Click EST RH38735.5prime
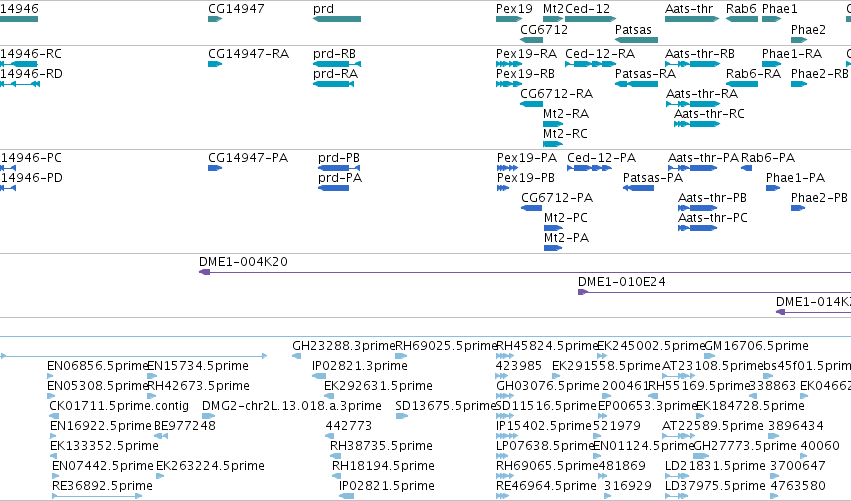The width and height of the screenshot is (851, 501). (x=335, y=456)
